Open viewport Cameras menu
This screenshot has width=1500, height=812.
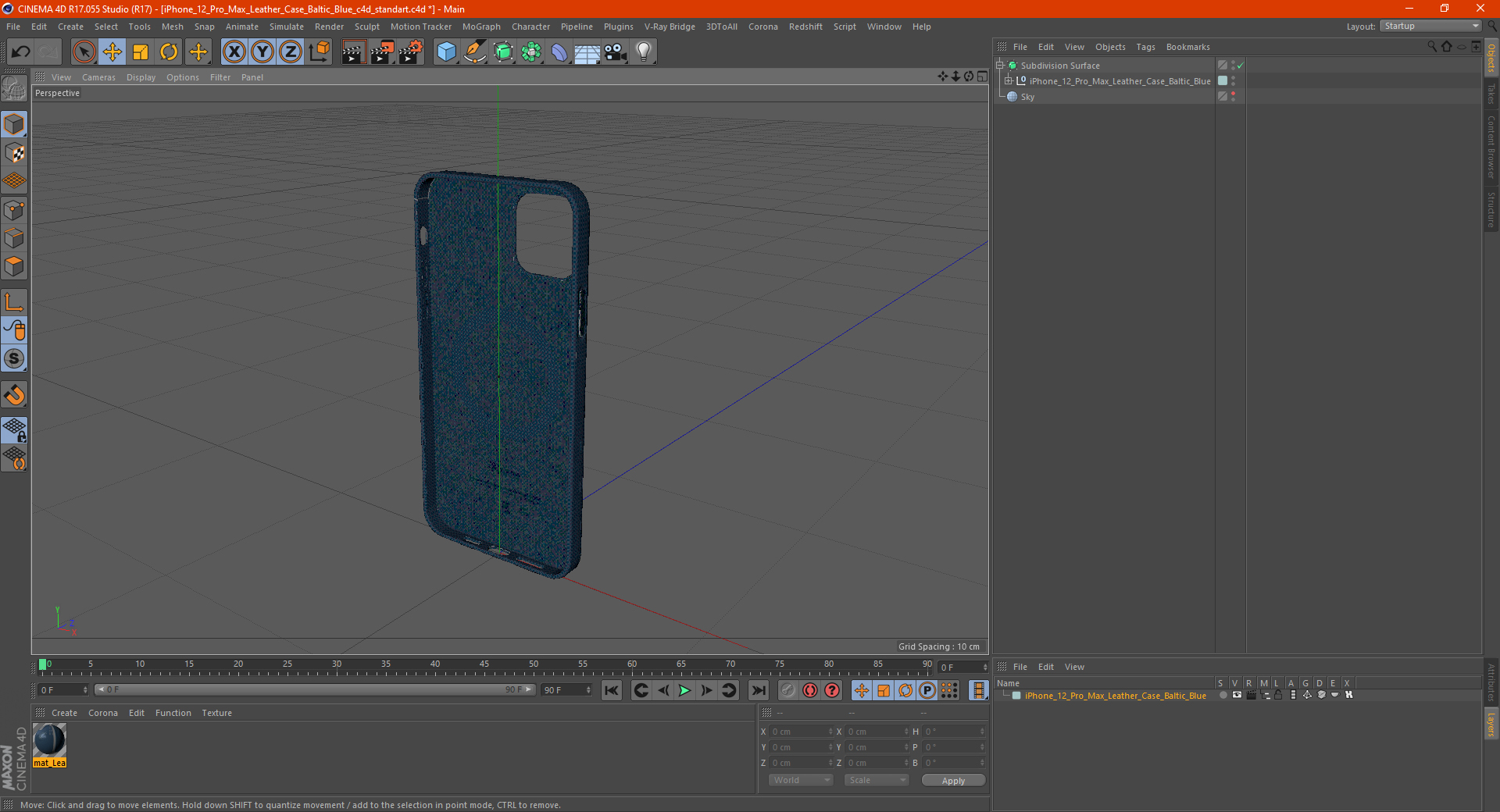pyautogui.click(x=98, y=77)
